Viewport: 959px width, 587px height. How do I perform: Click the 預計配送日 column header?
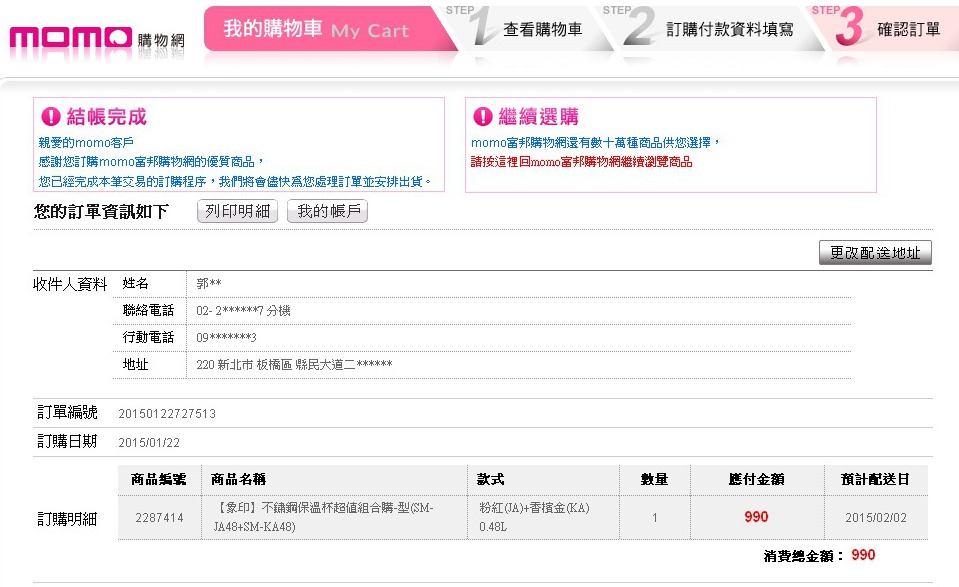point(875,479)
